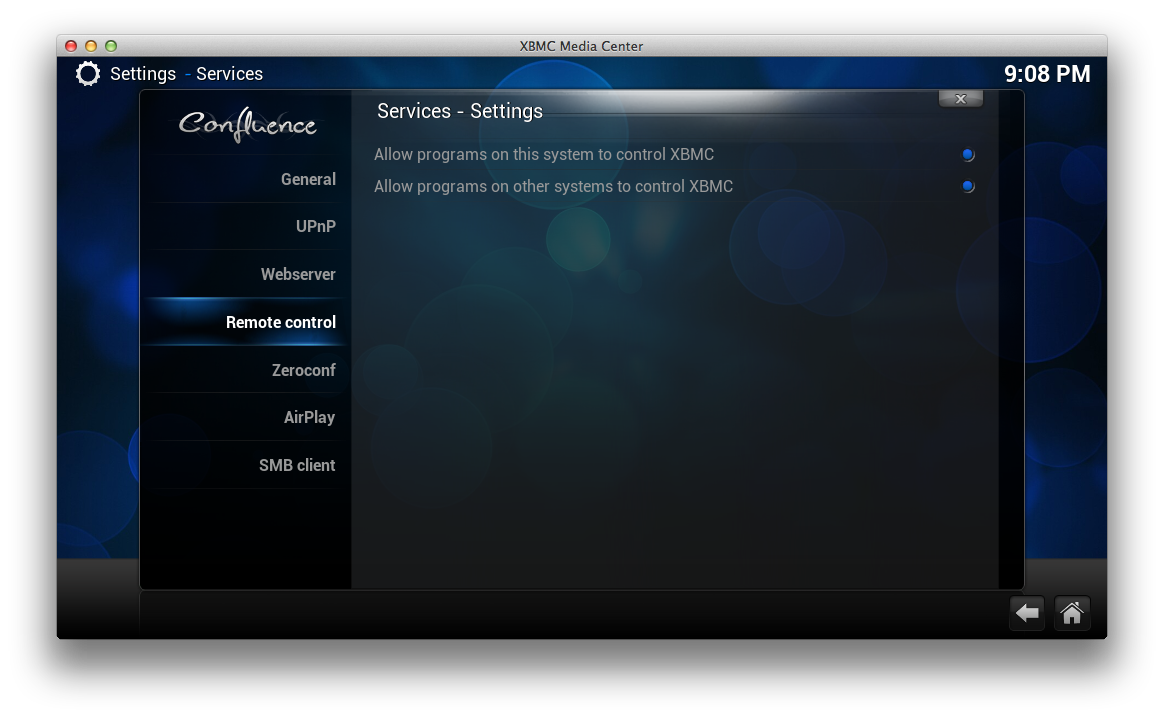1164x718 pixels.
Task: Click the XBMC Media Center title bar text
Action: click(581, 46)
